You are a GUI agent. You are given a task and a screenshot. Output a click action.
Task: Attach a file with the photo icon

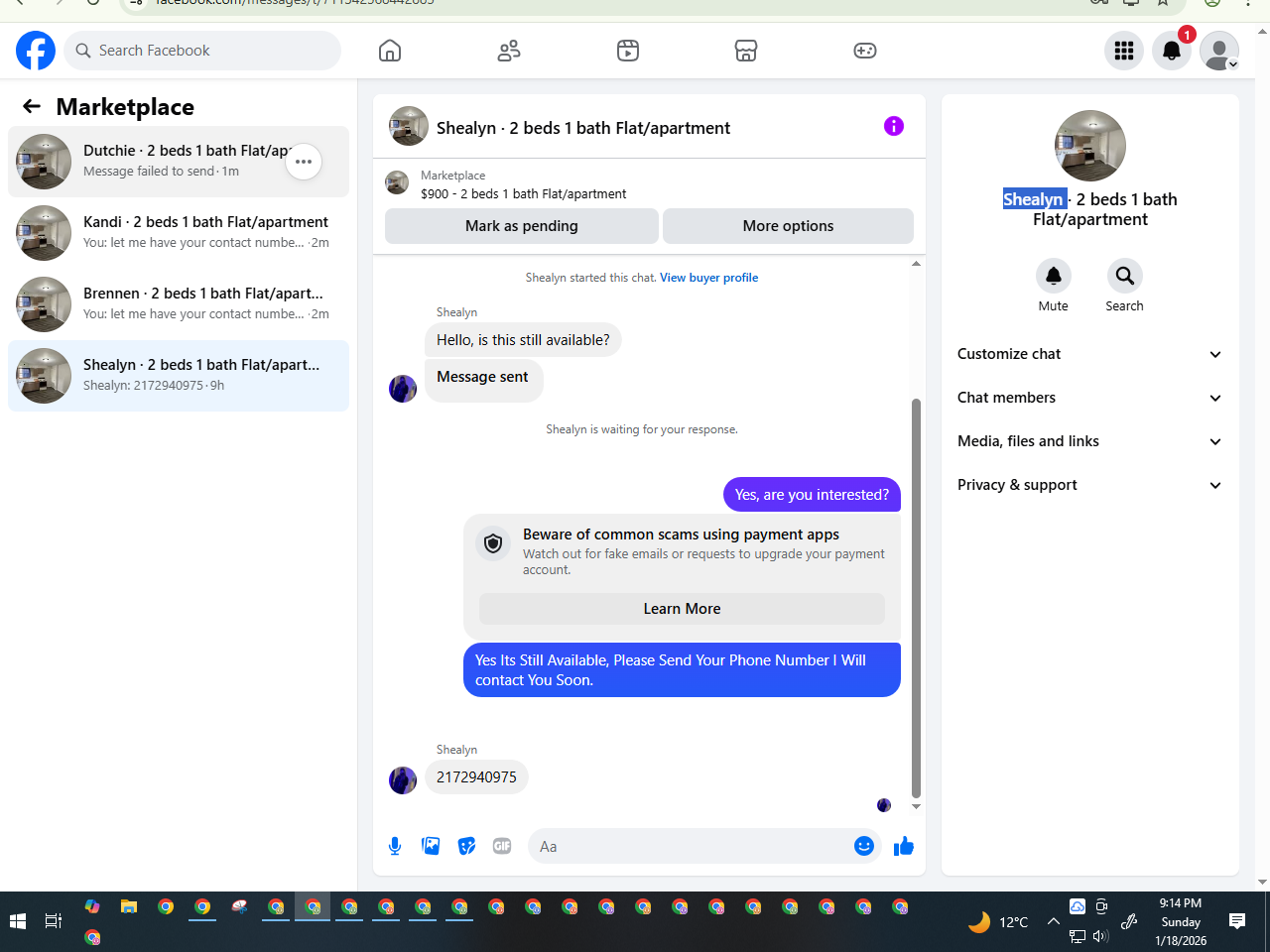431,846
